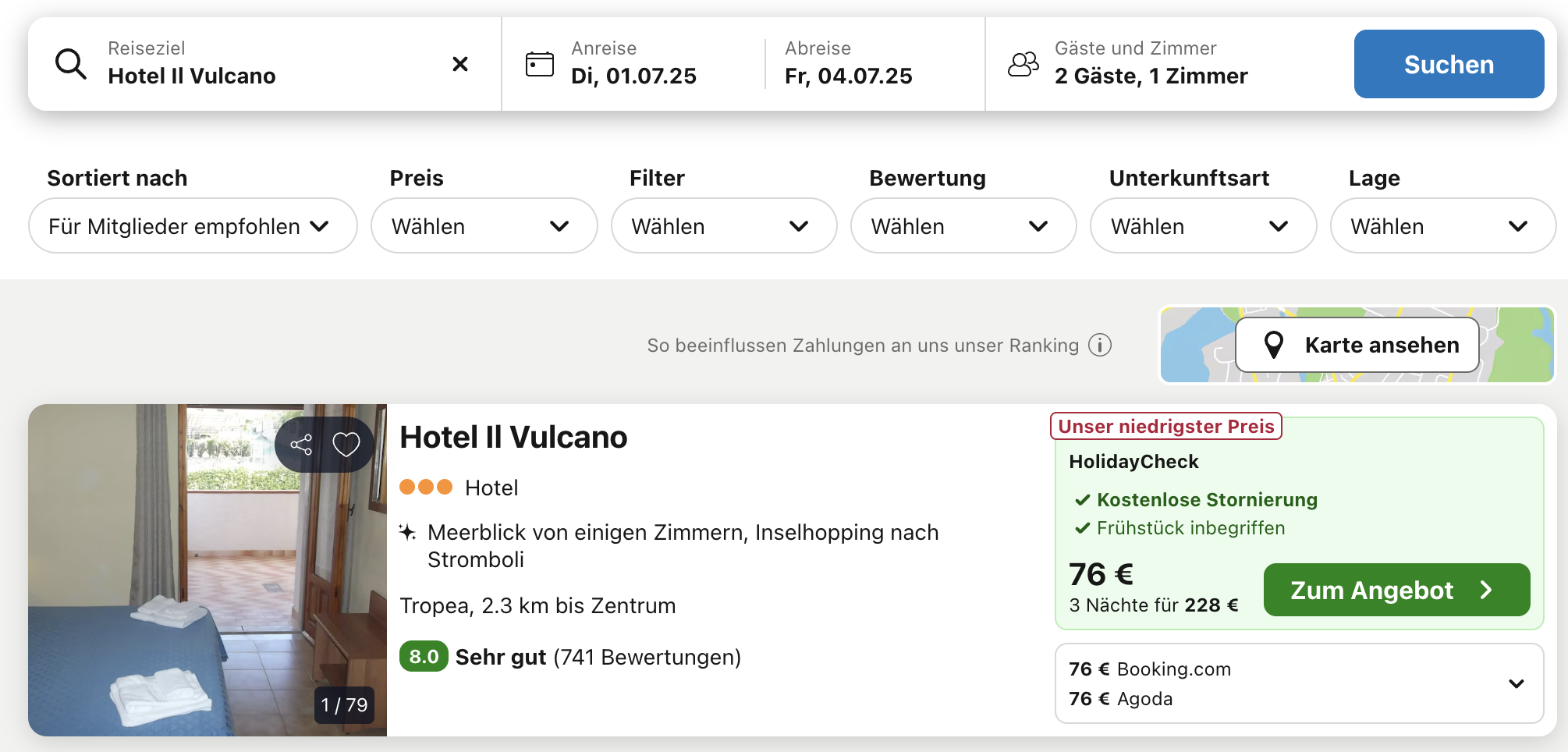Image resolution: width=1568 pixels, height=752 pixels.
Task: Click the Suchen button
Action: tap(1449, 64)
